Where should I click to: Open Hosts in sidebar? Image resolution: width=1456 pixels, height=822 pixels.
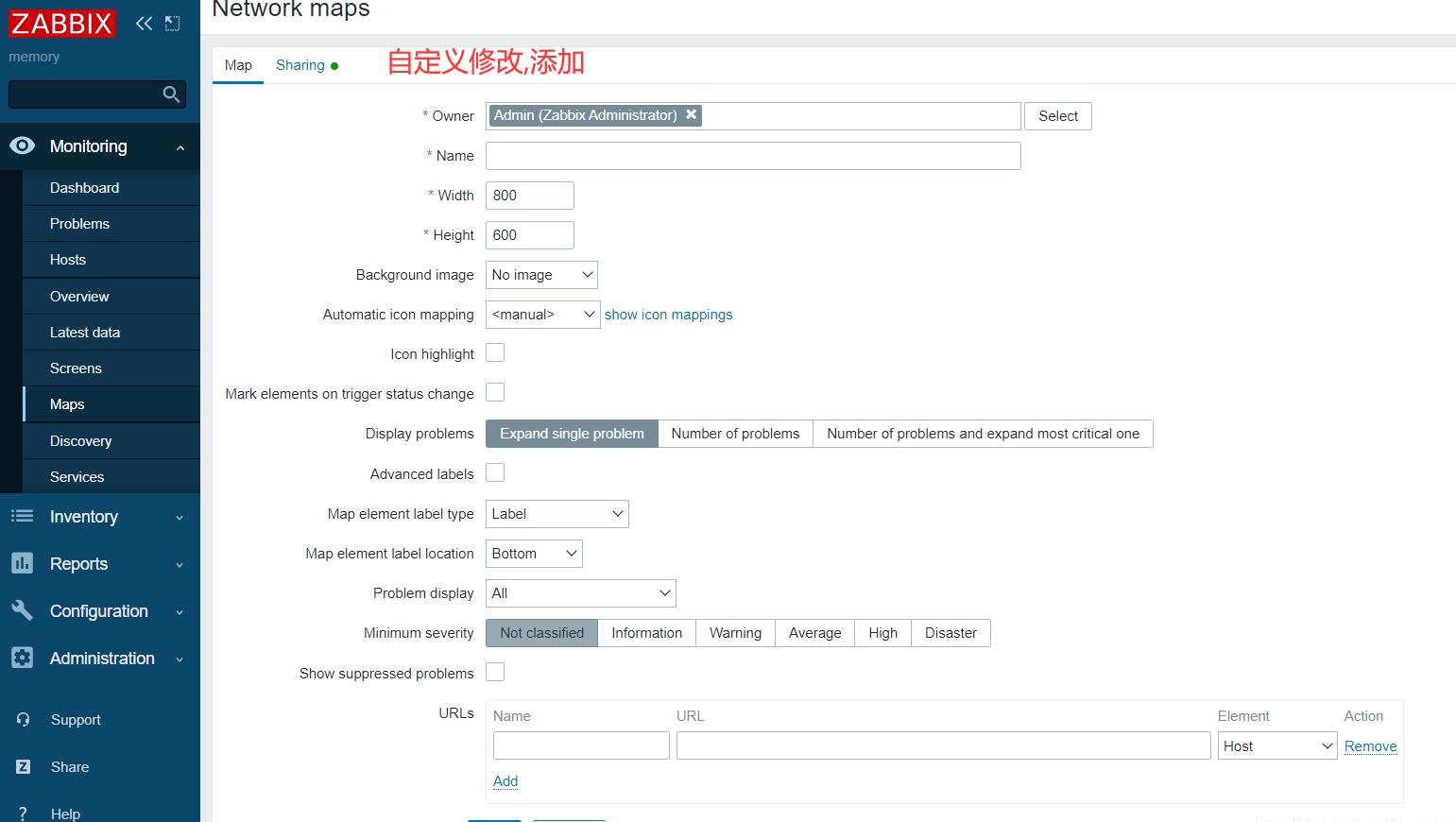[111, 259]
